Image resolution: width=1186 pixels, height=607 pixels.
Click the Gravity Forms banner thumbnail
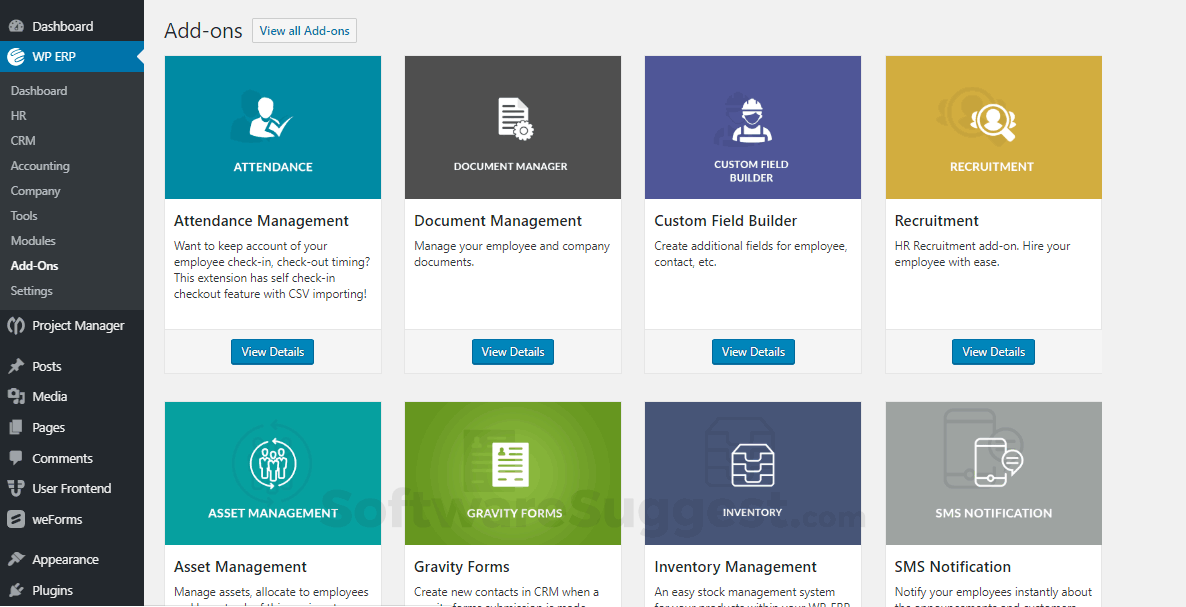(x=512, y=473)
